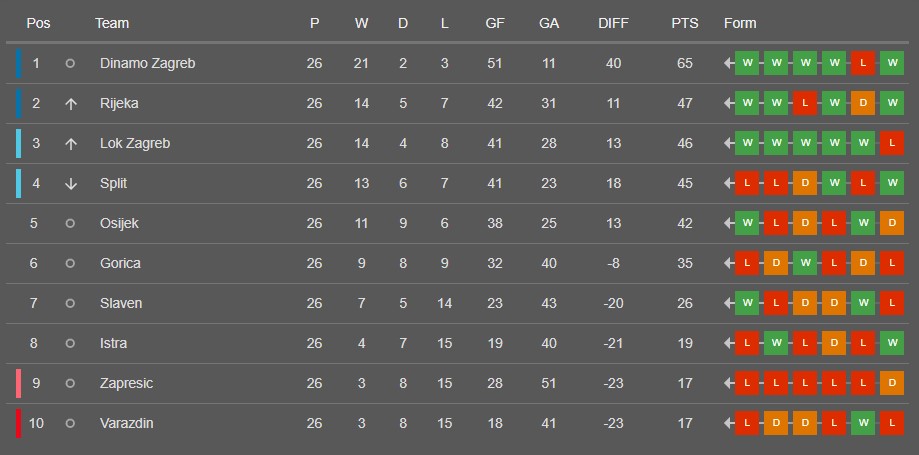This screenshot has width=919, height=455.
Task: Open the Rijeka team link
Action: 119,104
